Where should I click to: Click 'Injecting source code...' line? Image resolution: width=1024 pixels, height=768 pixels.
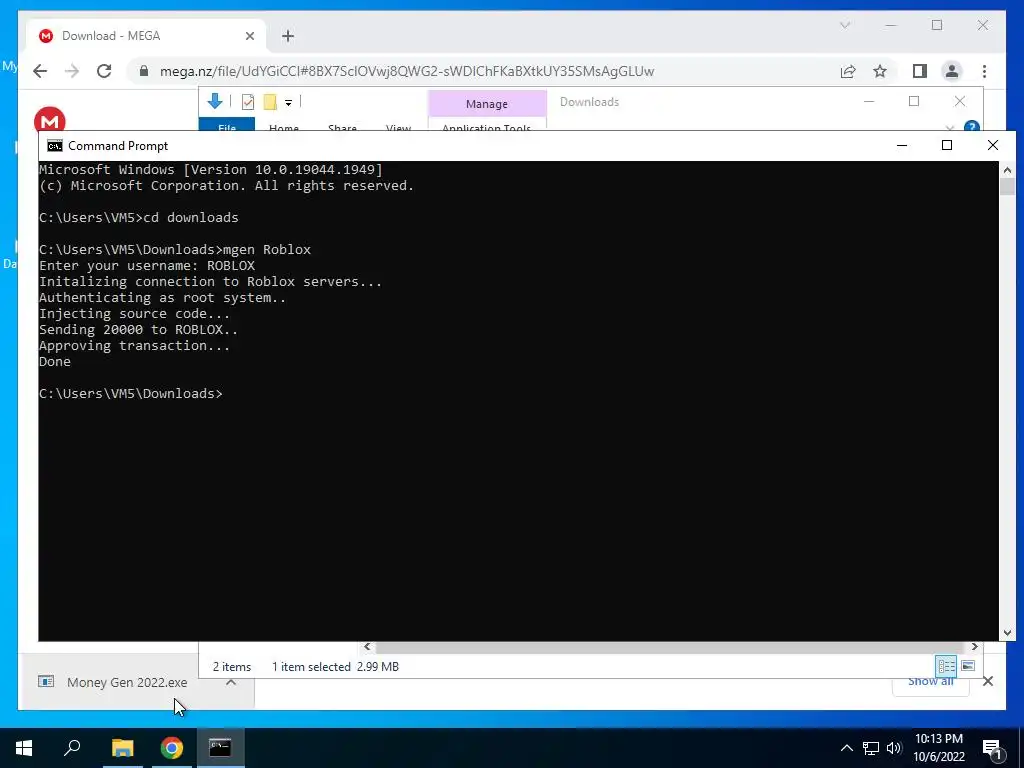point(134,313)
